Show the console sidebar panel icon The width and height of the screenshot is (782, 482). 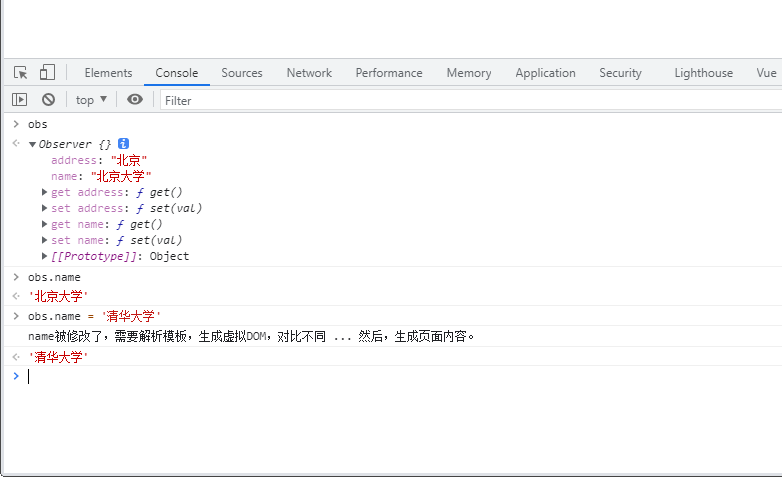(19, 100)
